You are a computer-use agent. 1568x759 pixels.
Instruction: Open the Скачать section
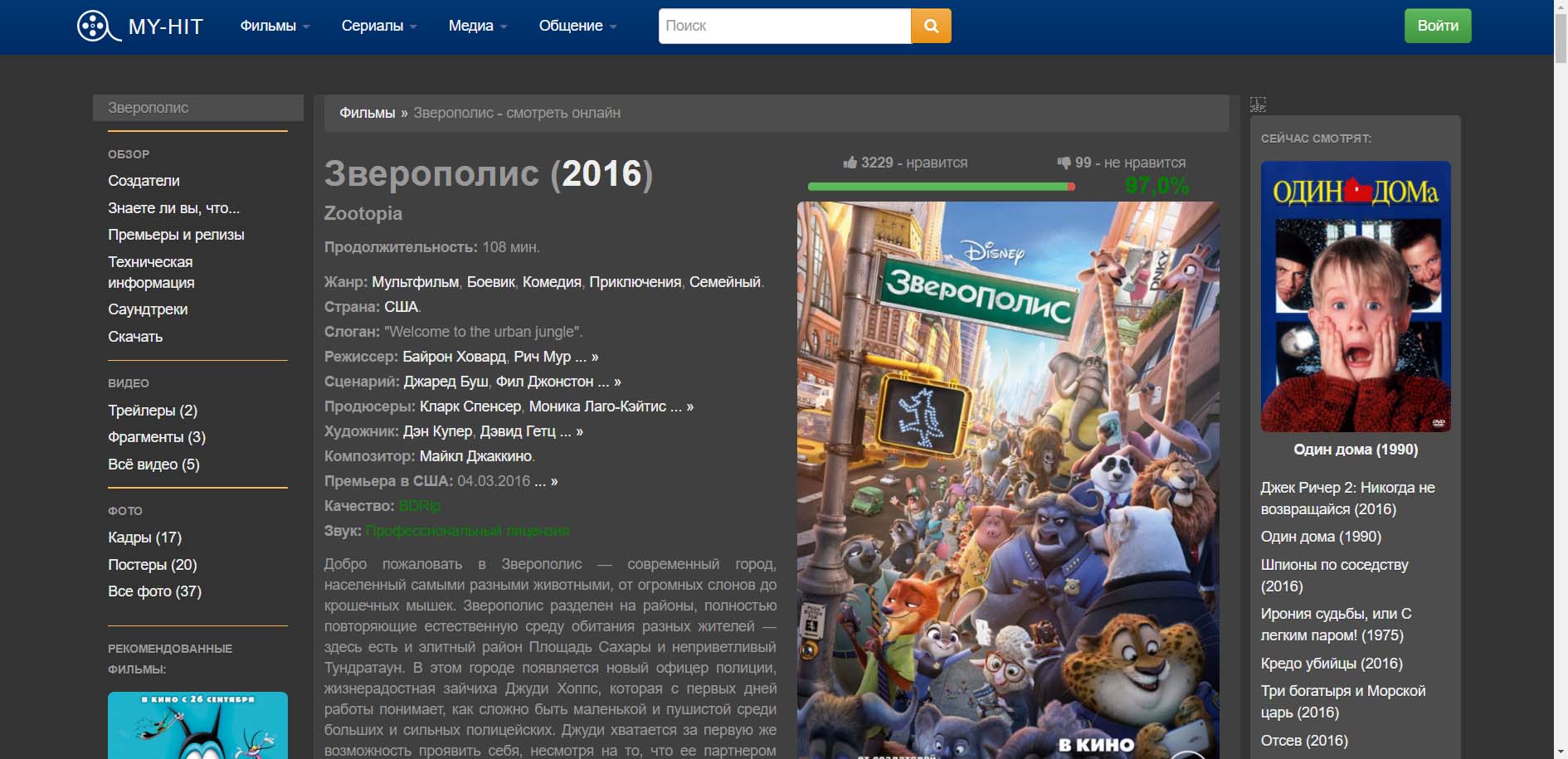135,337
